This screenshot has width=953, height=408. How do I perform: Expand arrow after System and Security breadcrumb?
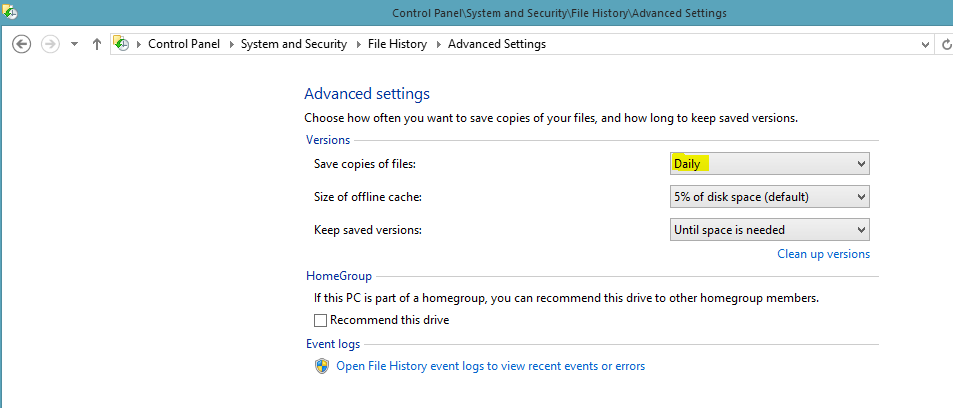tap(357, 44)
